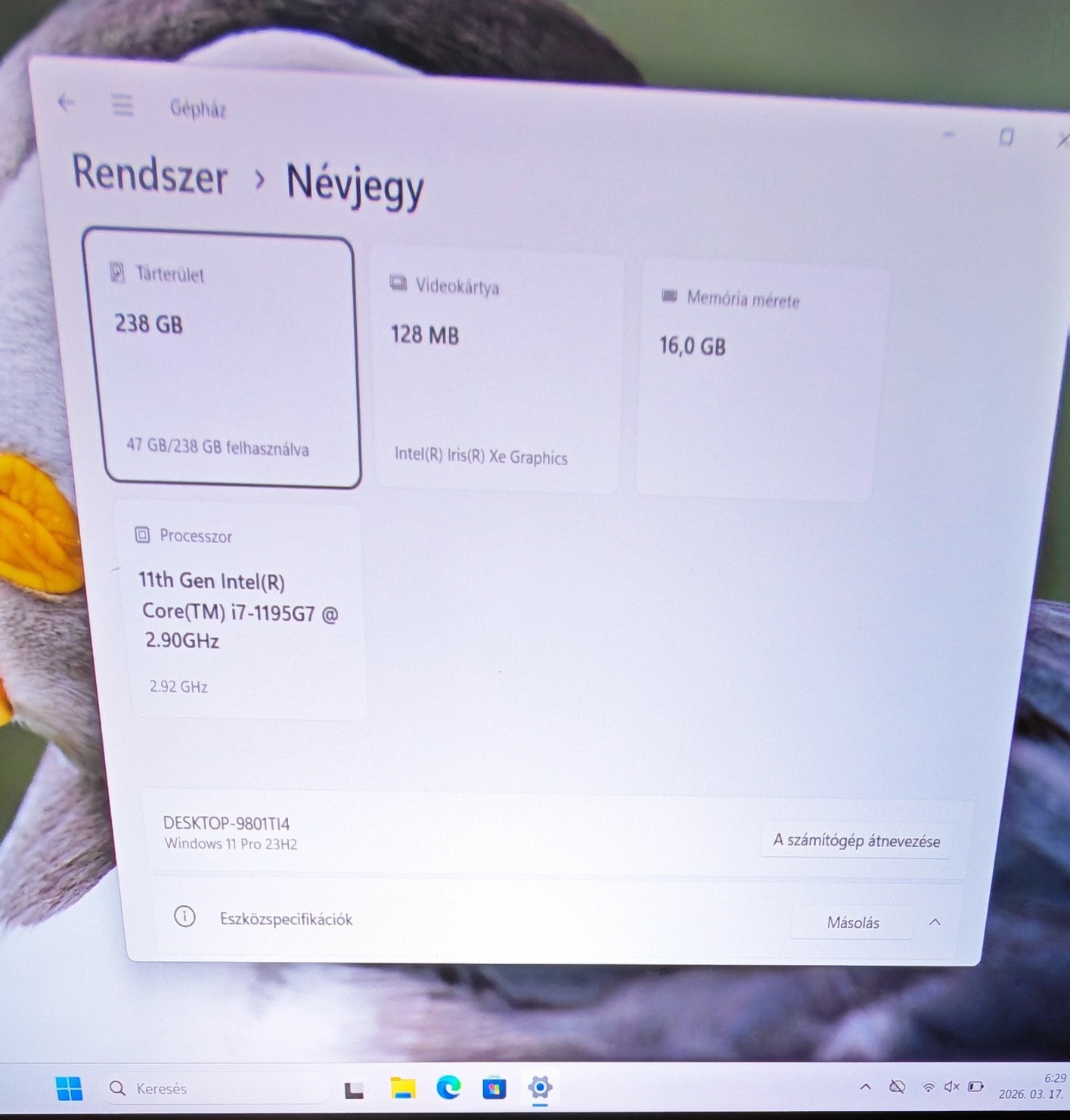The height and width of the screenshot is (1120, 1070).
Task: Click the Processzor CPU icon
Action: coord(141,535)
